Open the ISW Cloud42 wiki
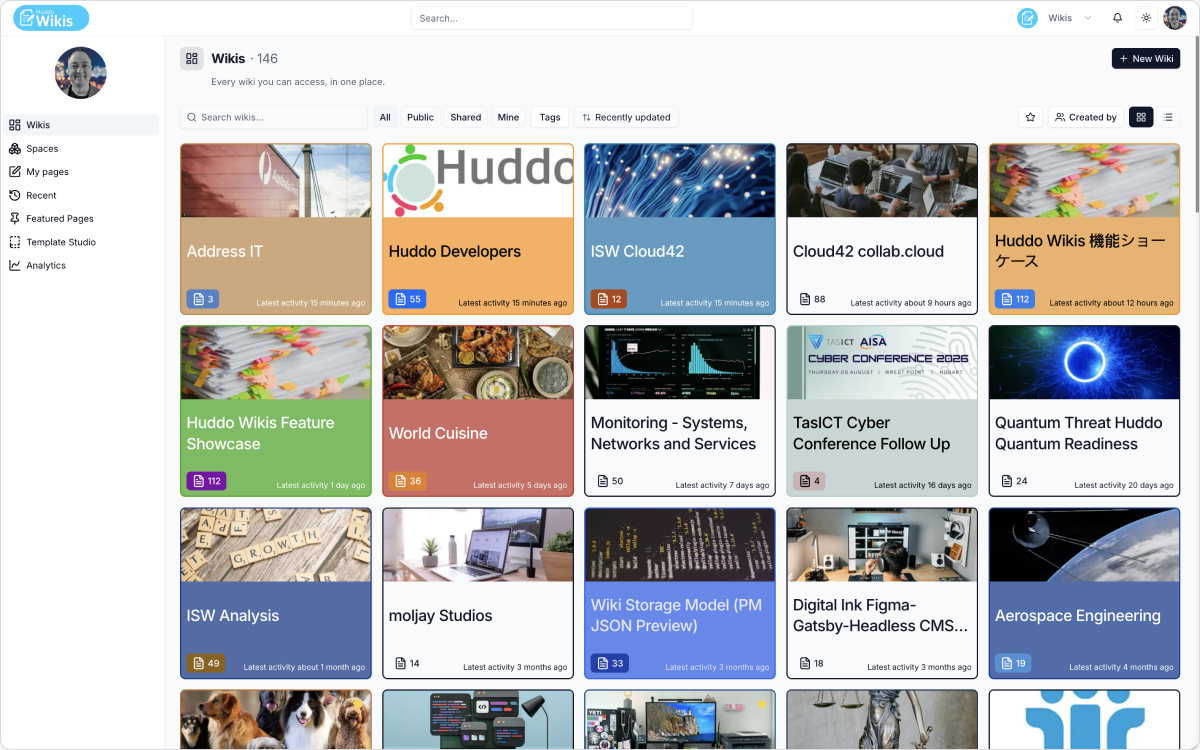Image resolution: width=1200 pixels, height=750 pixels. click(680, 229)
